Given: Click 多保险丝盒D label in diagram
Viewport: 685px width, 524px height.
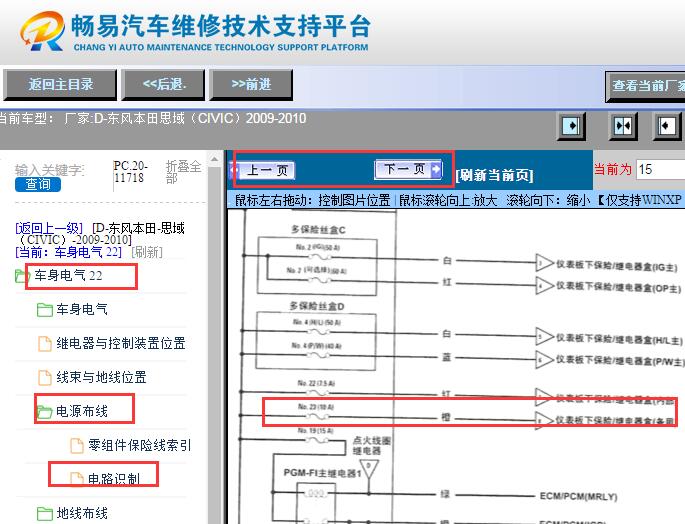Looking at the screenshot, I should [x=317, y=306].
